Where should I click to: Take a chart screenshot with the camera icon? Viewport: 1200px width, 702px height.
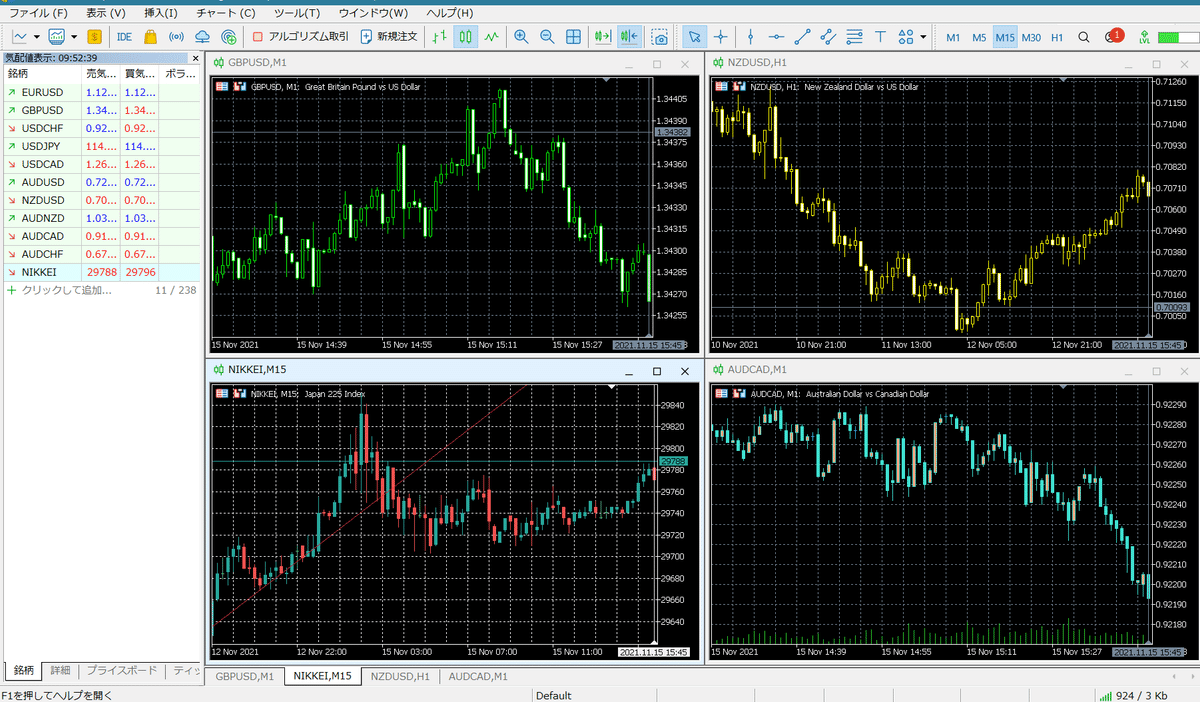pos(660,37)
